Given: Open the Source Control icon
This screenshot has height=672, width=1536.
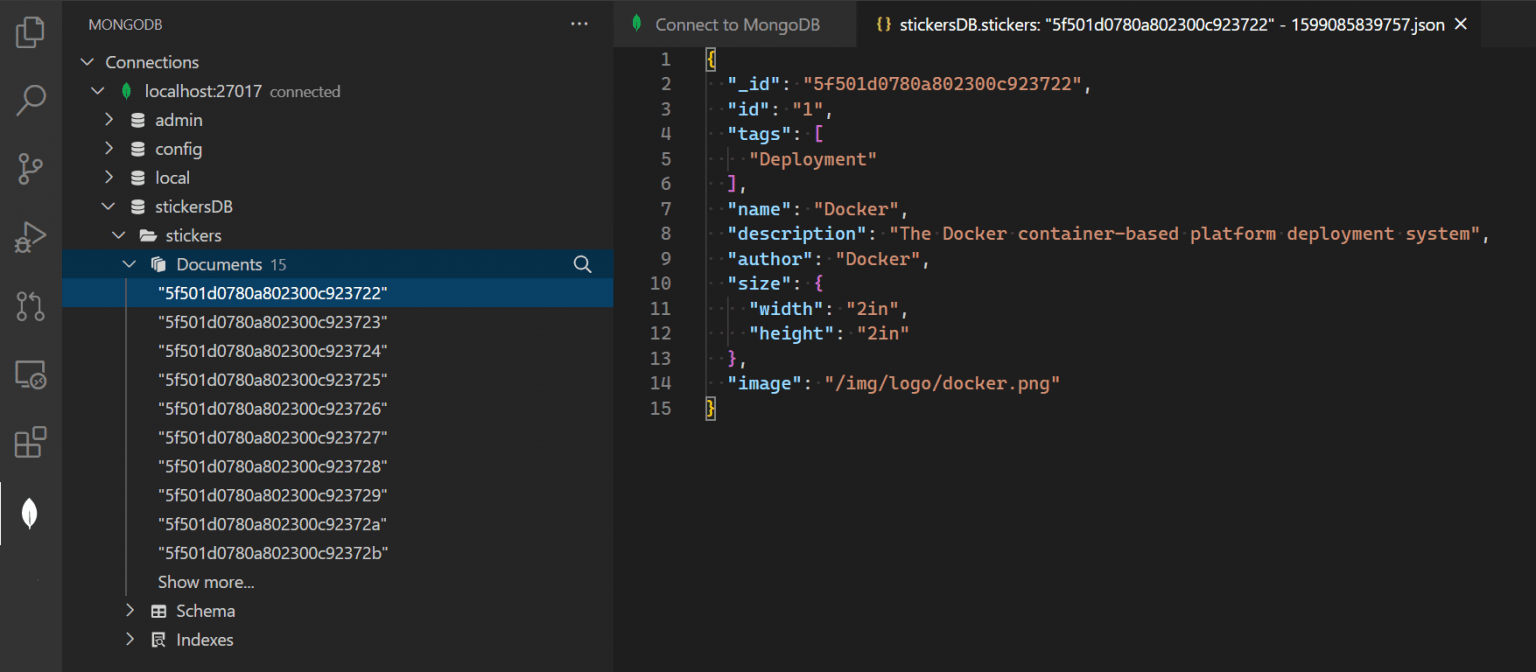Looking at the screenshot, I should pyautogui.click(x=30, y=169).
